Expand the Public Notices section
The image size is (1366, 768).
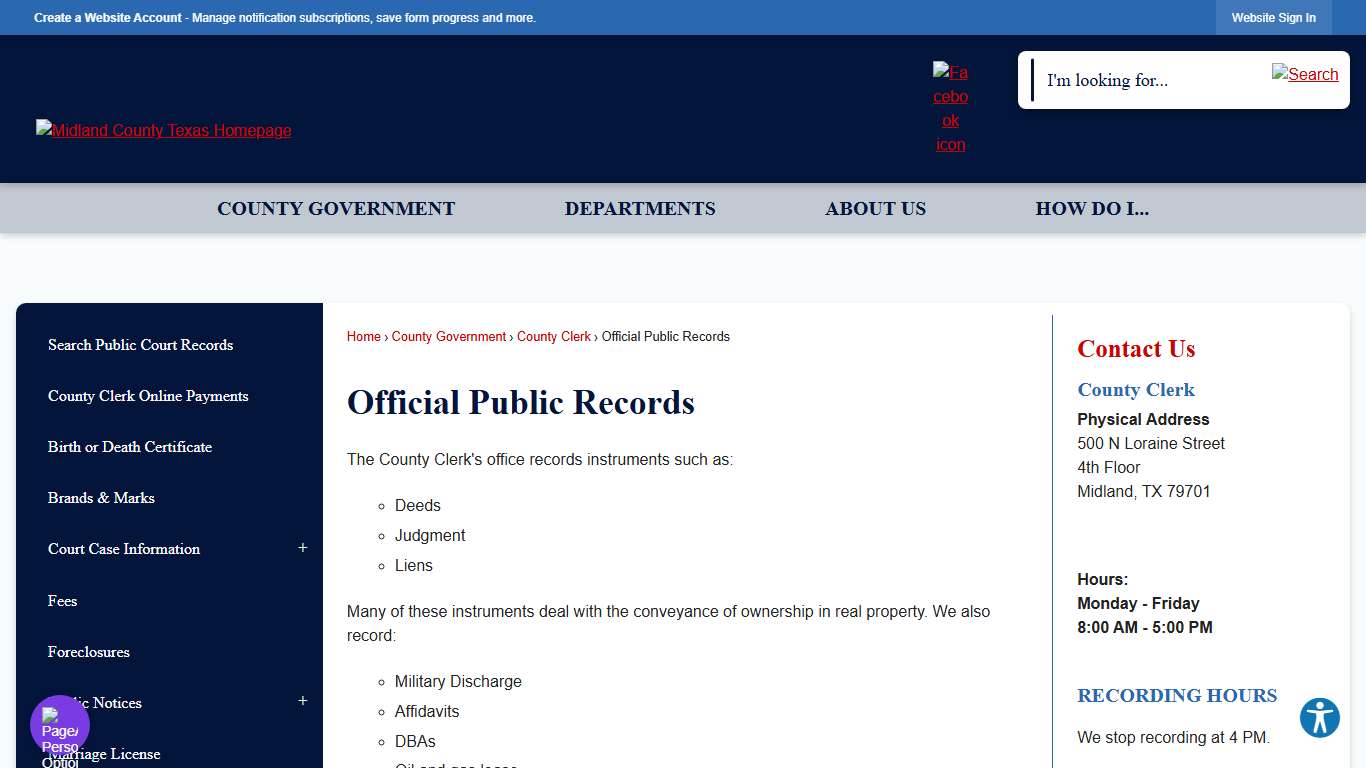click(x=302, y=700)
